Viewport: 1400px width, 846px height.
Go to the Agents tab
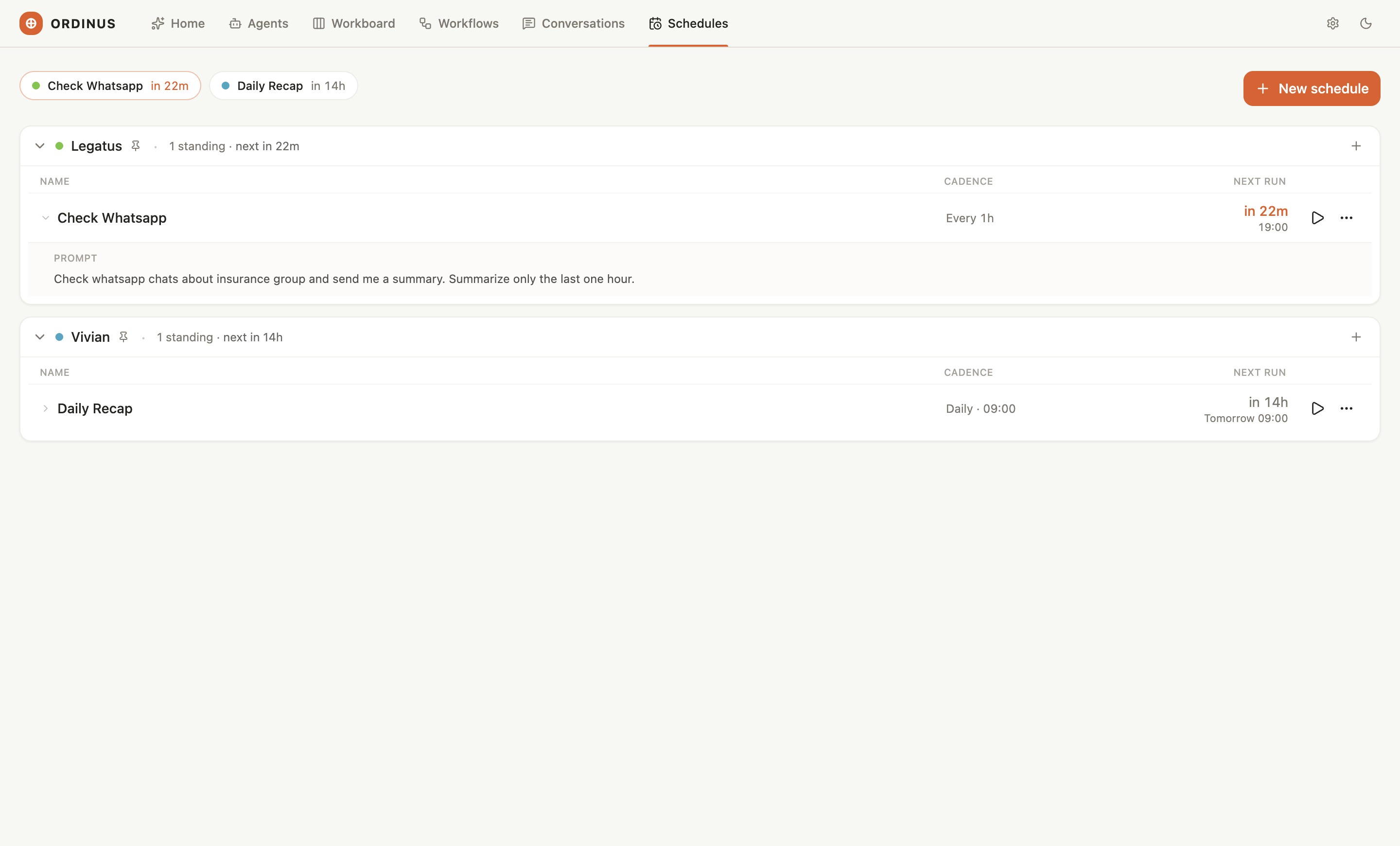tap(259, 23)
